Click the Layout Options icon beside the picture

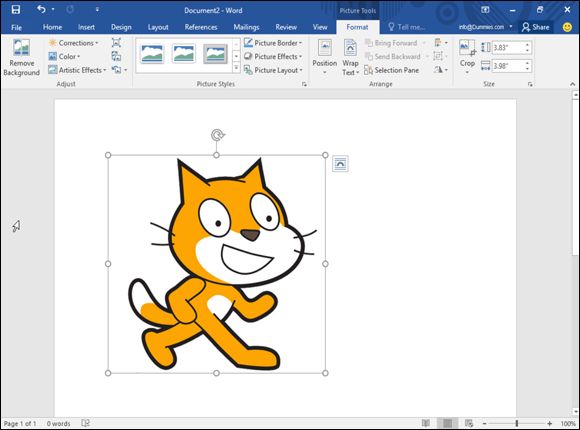(340, 164)
